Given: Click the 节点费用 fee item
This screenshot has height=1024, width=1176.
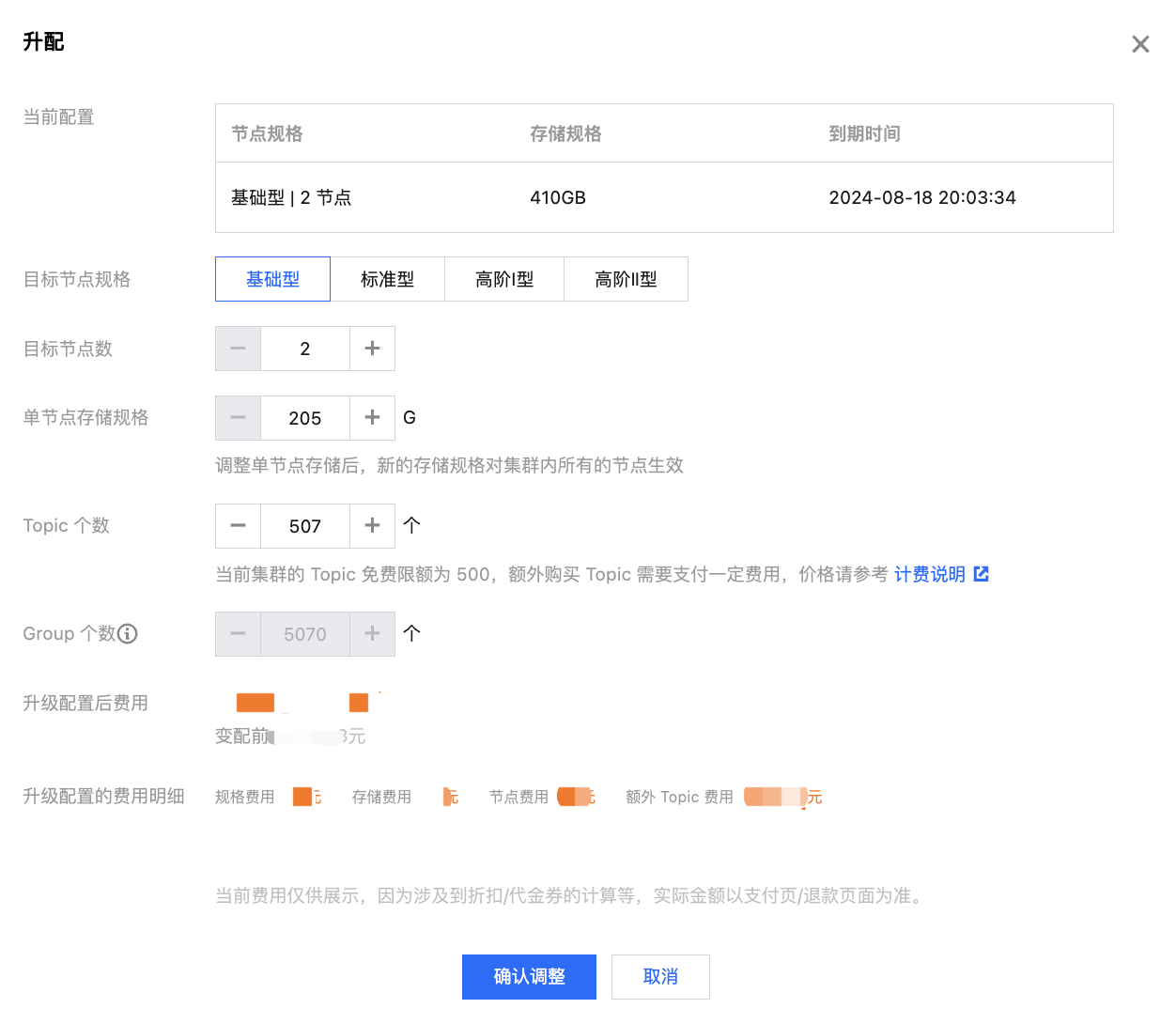Looking at the screenshot, I should pyautogui.click(x=543, y=797).
